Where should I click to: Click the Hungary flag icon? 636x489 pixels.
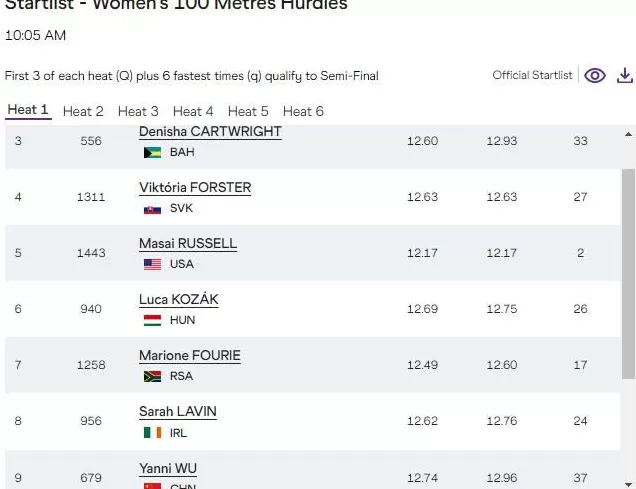tap(153, 321)
